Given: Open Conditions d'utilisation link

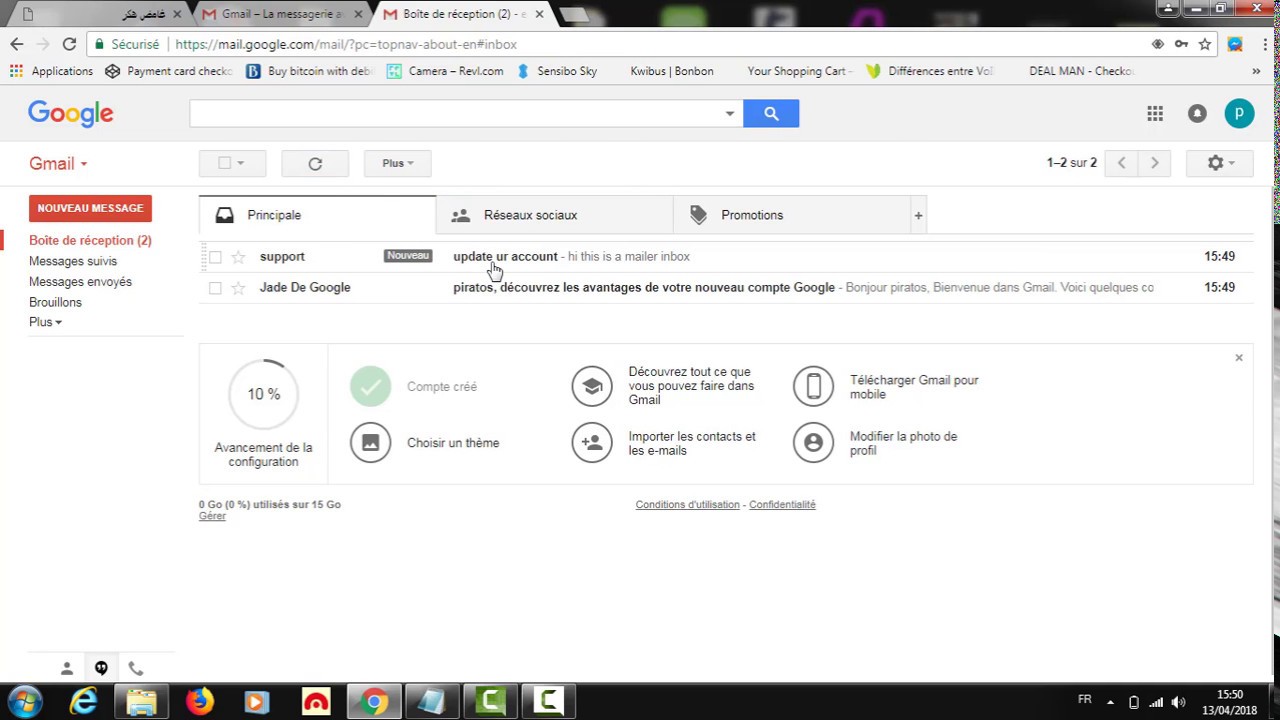Looking at the screenshot, I should 687,505.
